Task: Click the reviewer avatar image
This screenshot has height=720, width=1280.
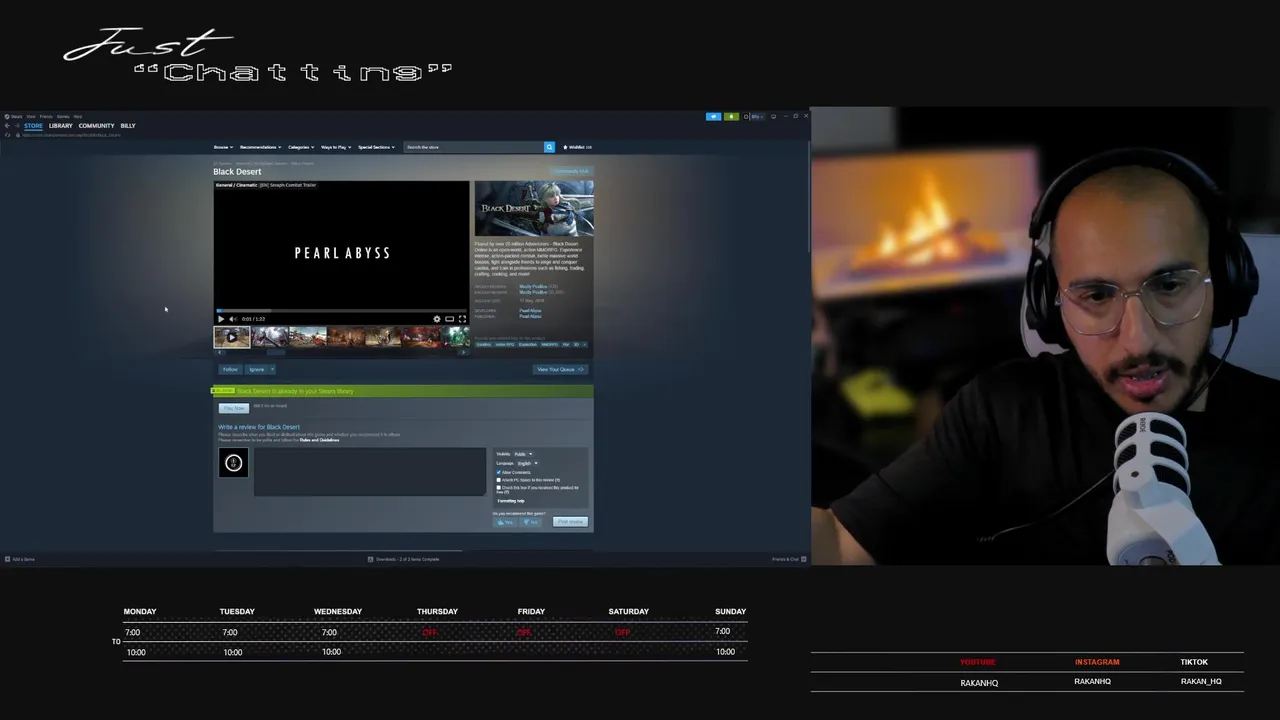Action: 233,462
